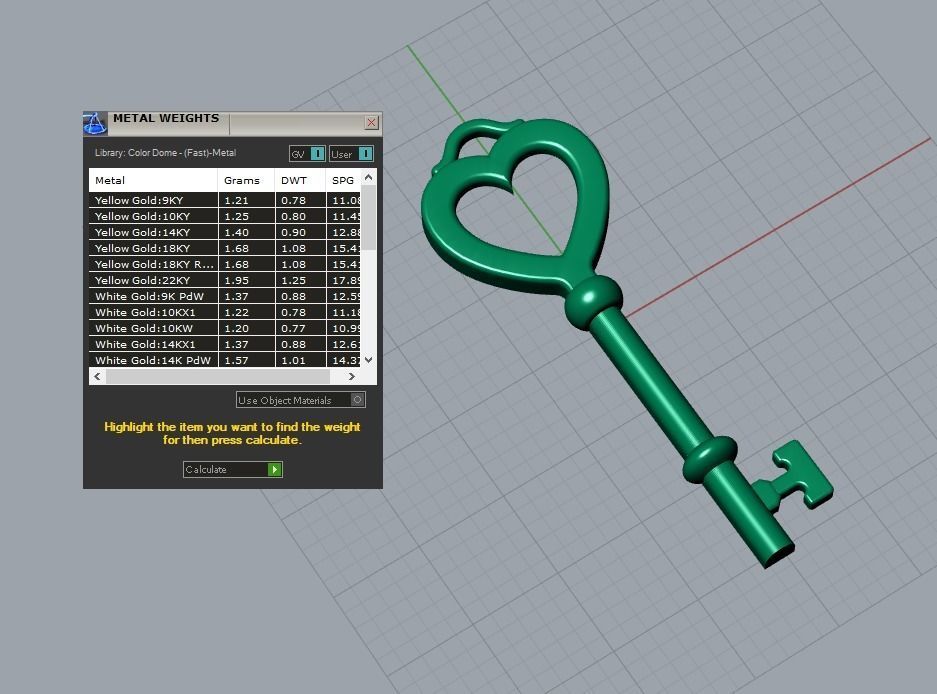This screenshot has width=937, height=694.
Task: Select the White Gold:10KW row
Action: (x=225, y=328)
